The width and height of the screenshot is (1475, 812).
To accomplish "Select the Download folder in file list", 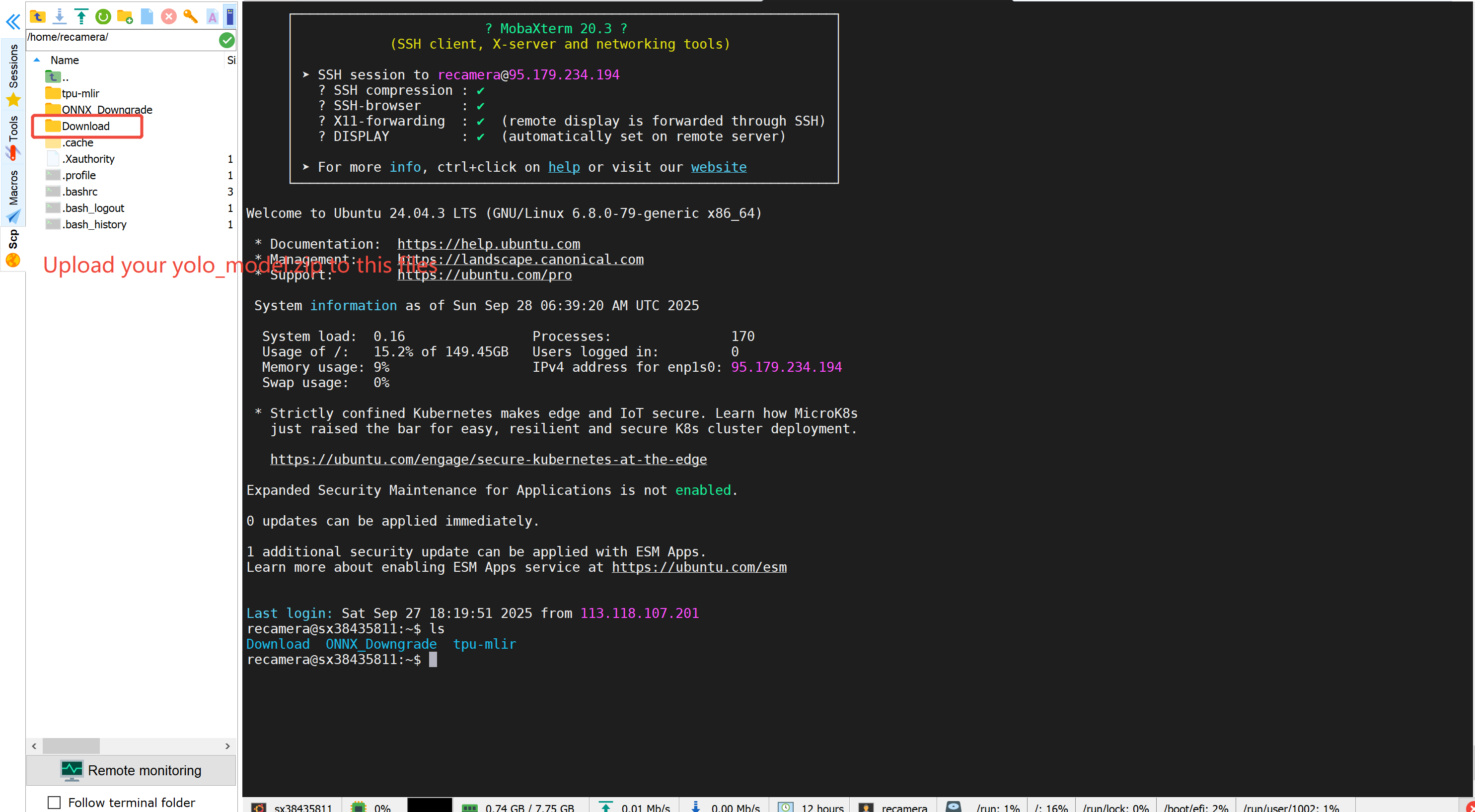I will click(85, 126).
